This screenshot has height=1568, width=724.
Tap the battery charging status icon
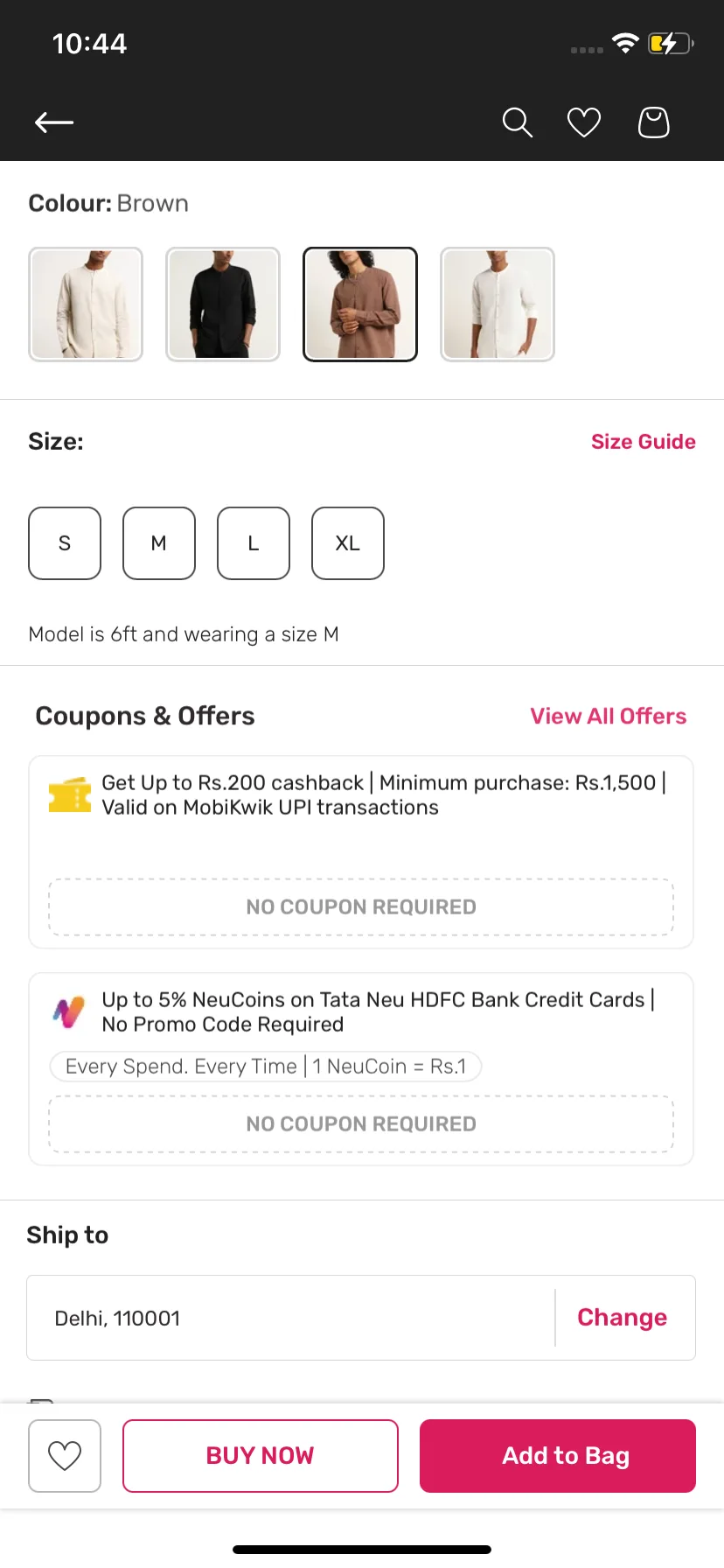click(670, 43)
